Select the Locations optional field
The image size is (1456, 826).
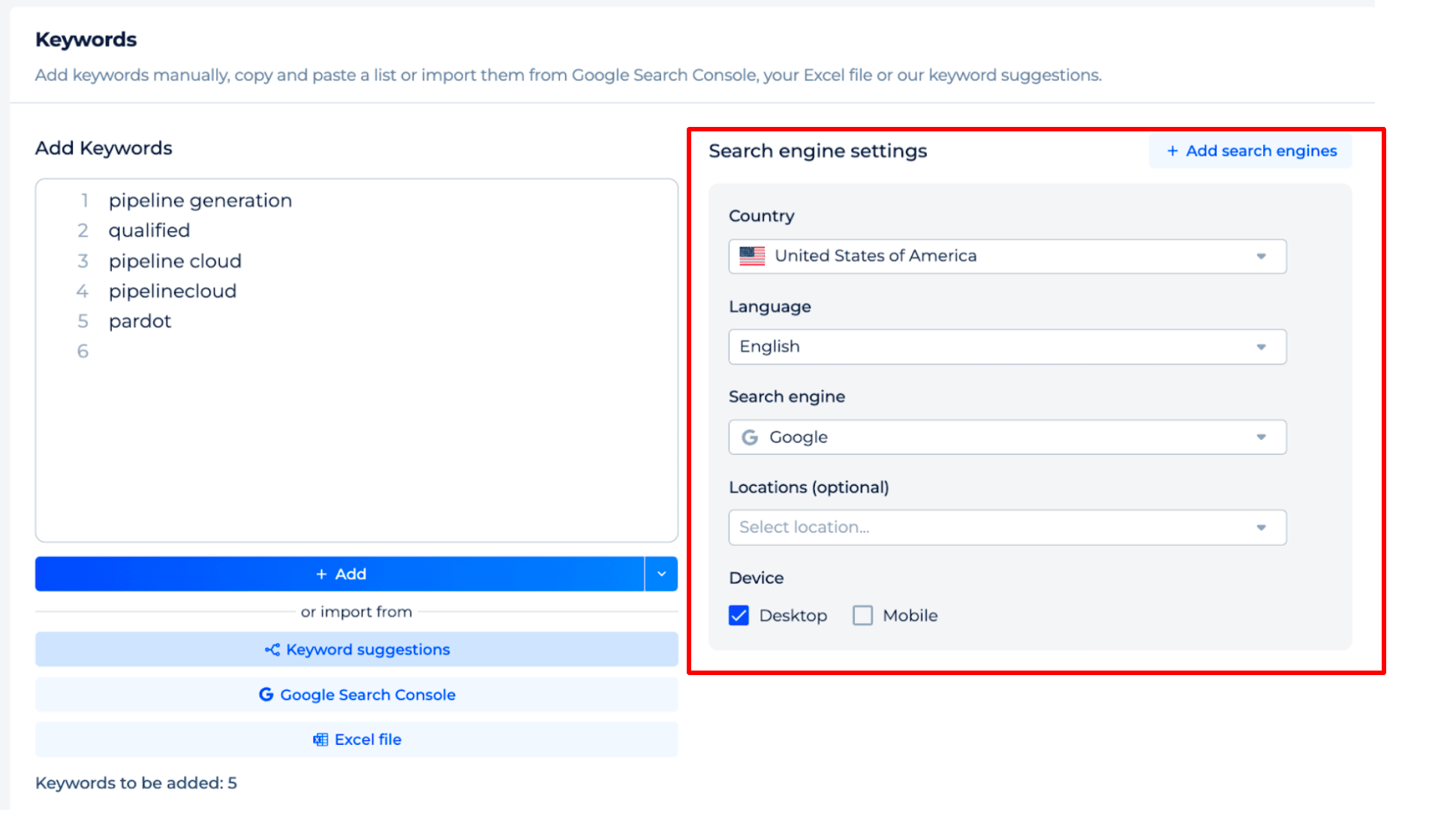click(x=1005, y=527)
